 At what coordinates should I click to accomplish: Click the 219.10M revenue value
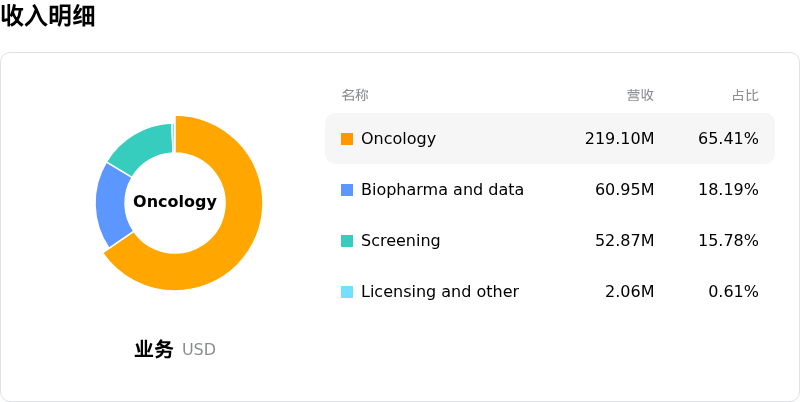pyautogui.click(x=619, y=139)
